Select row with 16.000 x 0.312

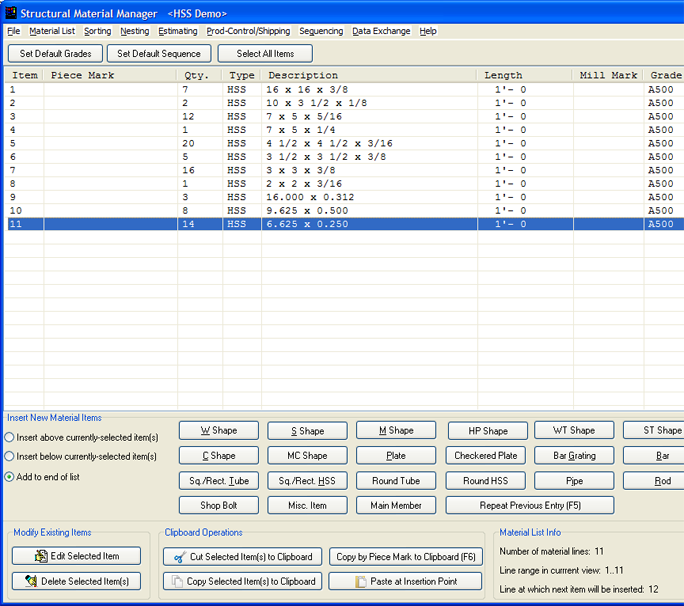coord(345,197)
